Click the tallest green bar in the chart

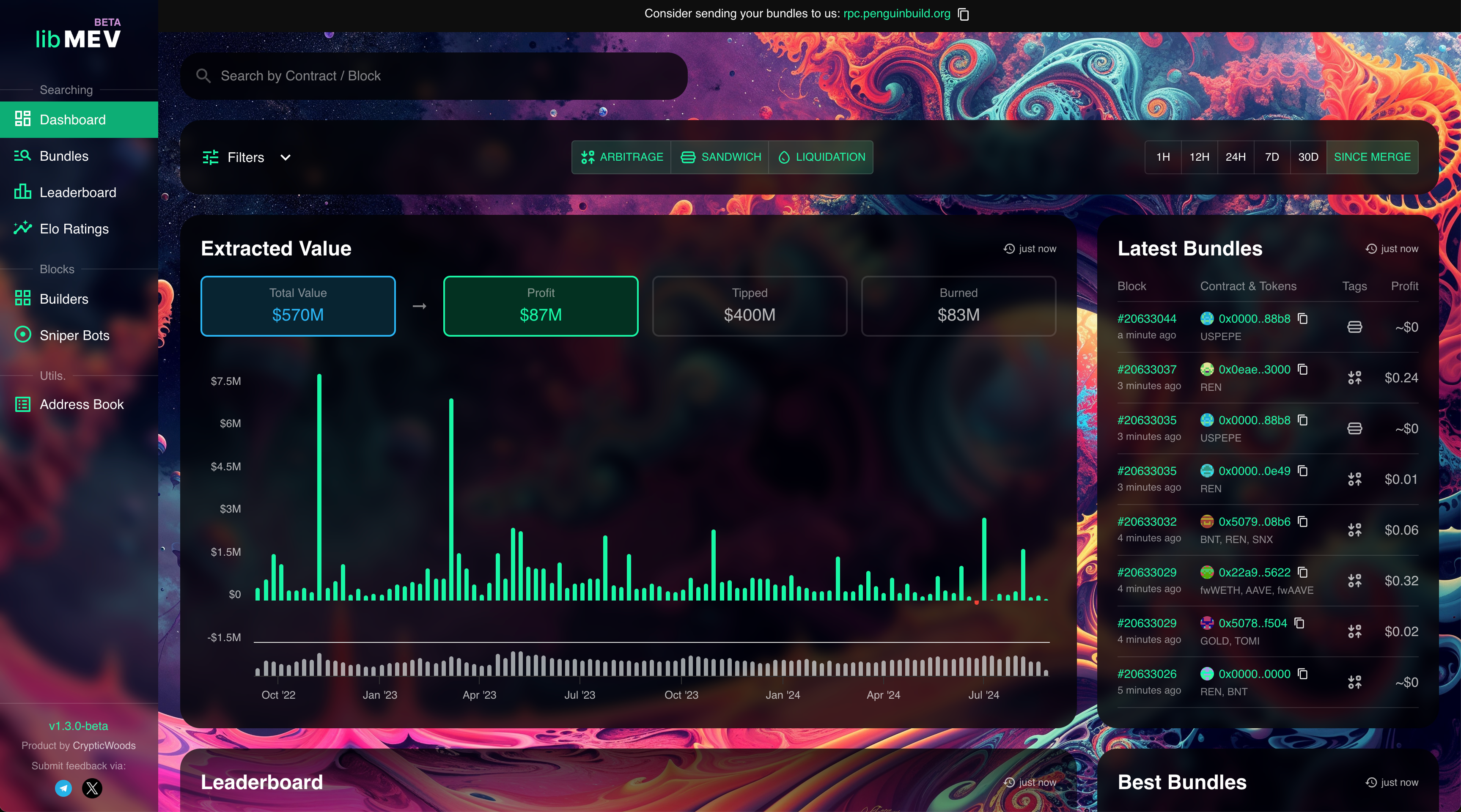319,487
